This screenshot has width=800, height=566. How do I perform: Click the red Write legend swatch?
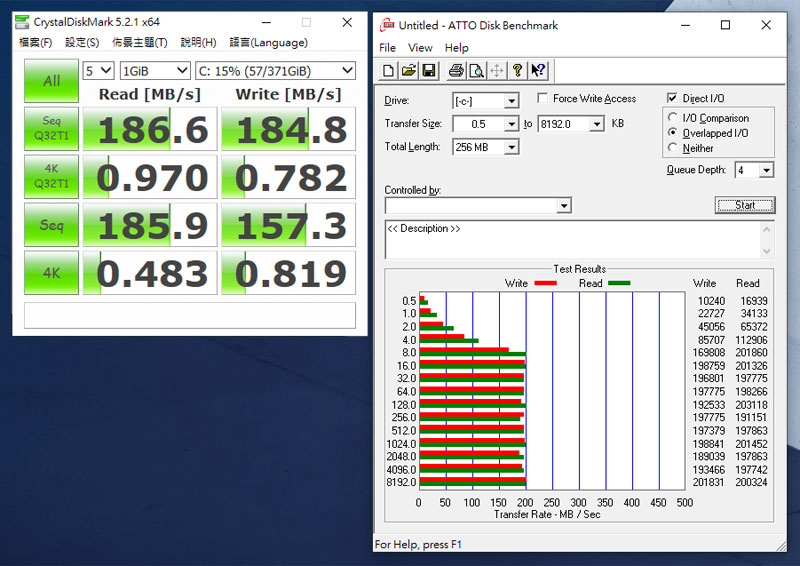point(545,283)
